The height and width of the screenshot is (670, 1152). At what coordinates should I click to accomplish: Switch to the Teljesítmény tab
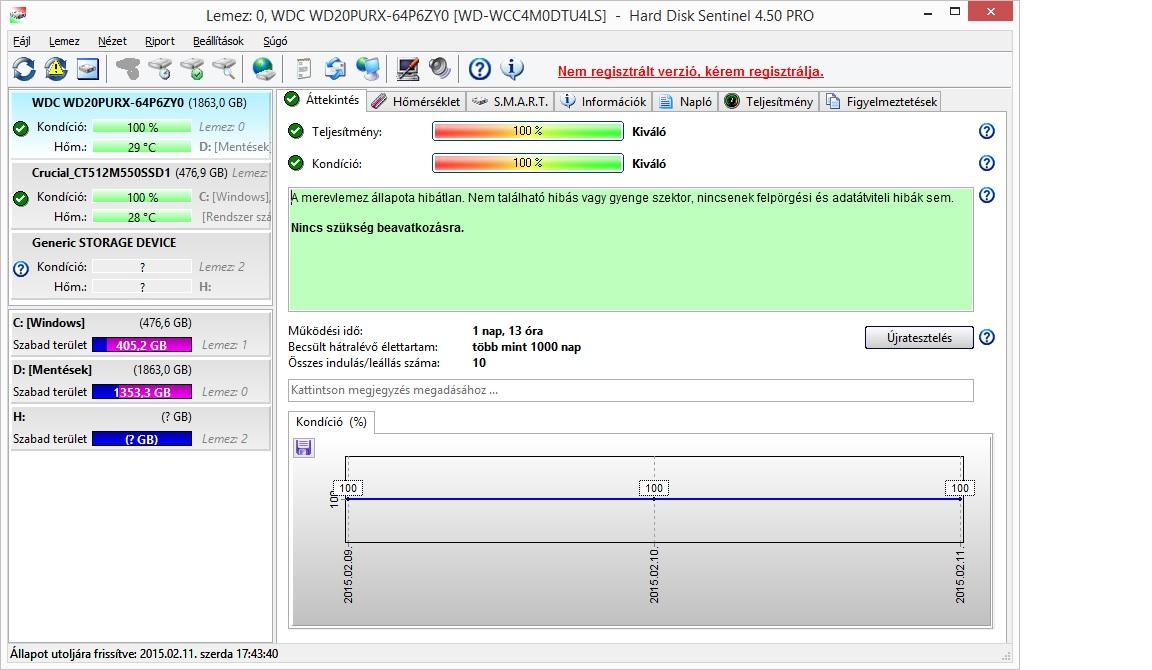click(769, 101)
